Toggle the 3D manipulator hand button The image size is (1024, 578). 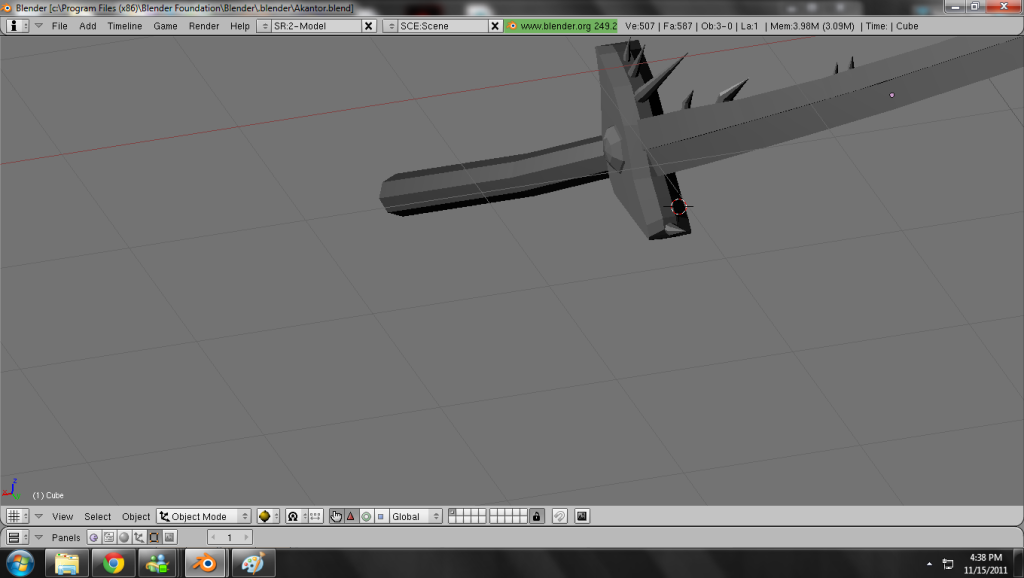(337, 517)
